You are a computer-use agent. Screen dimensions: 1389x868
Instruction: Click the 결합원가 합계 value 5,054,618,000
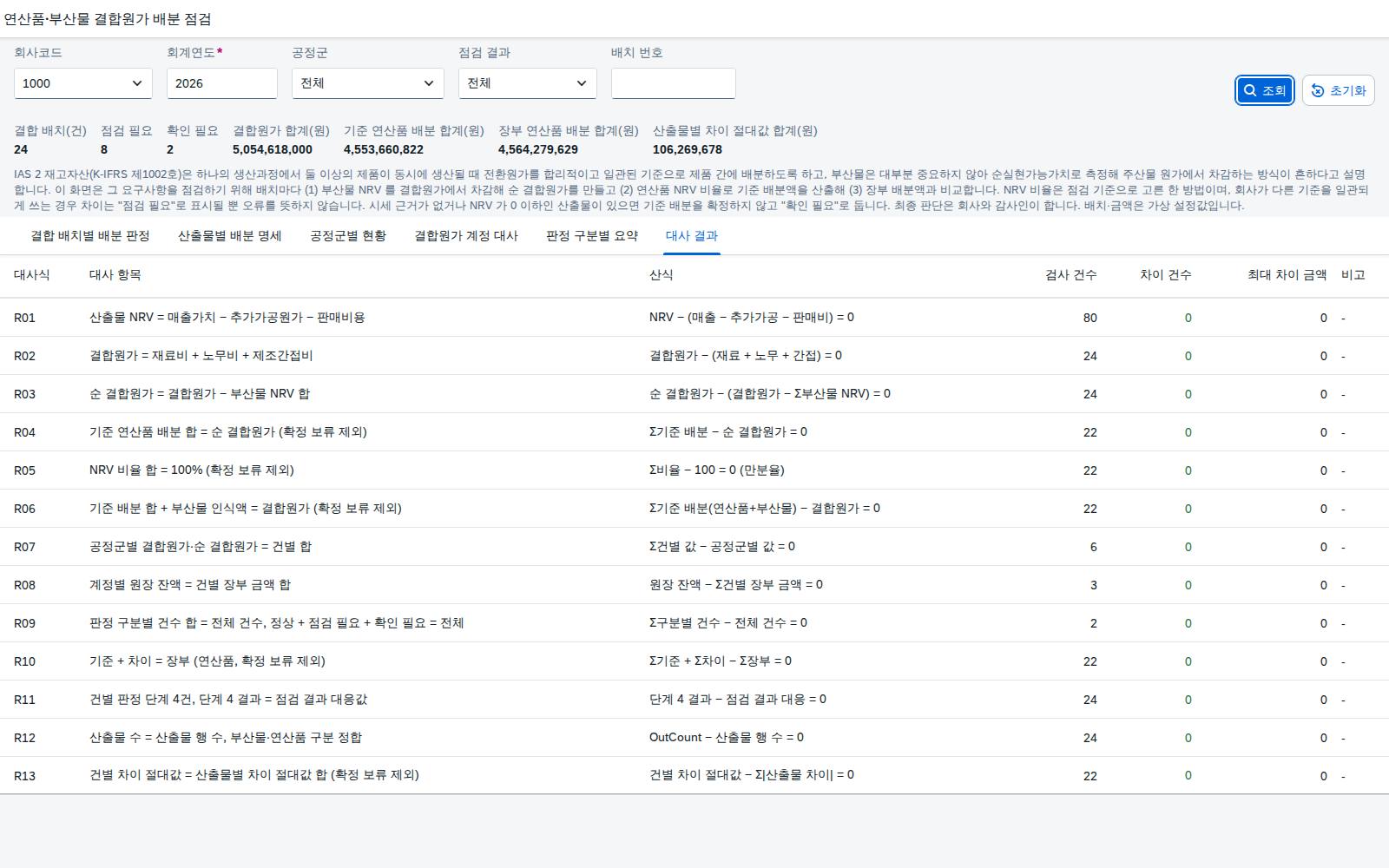tap(273, 149)
